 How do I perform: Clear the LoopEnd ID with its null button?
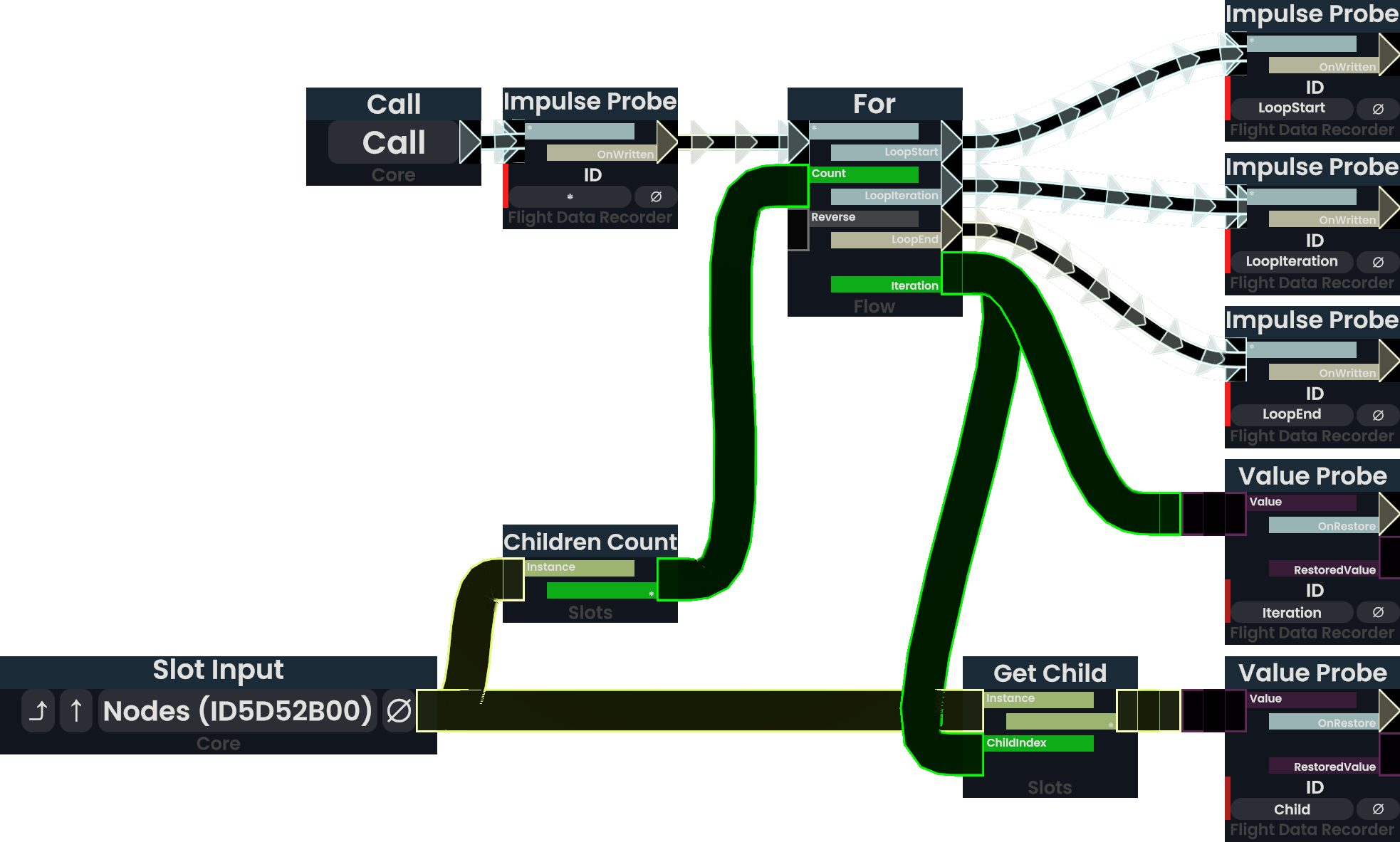pos(1378,415)
